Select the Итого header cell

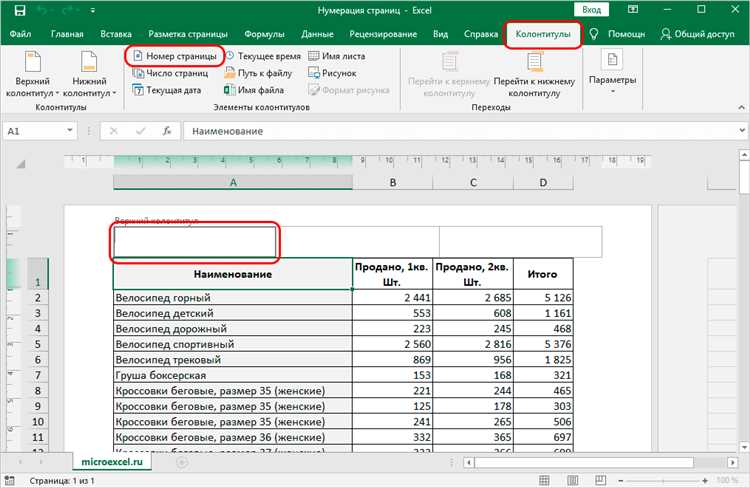click(543, 274)
